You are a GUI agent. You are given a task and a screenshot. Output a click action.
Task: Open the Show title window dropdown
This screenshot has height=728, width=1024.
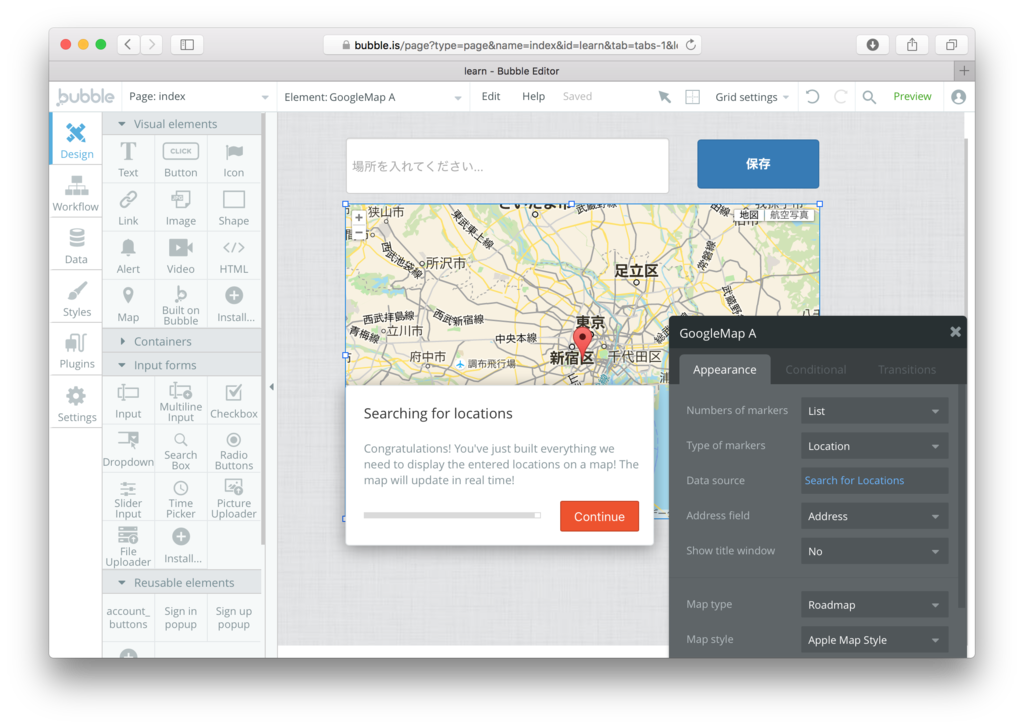(x=874, y=551)
